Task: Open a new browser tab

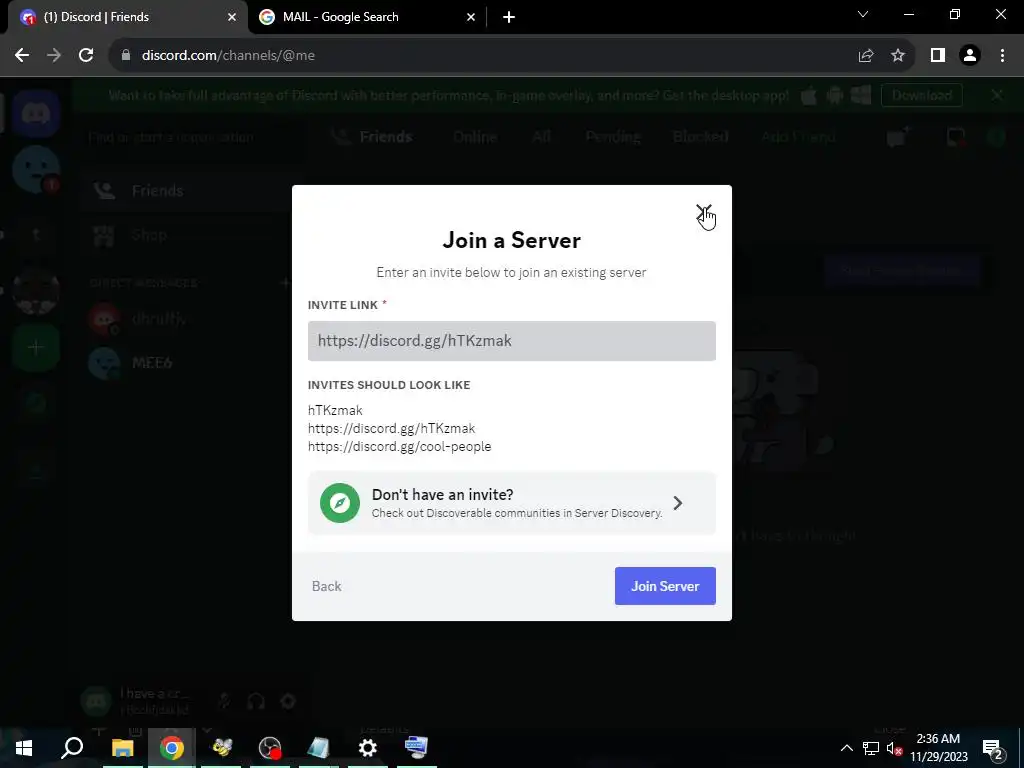Action: (x=509, y=17)
